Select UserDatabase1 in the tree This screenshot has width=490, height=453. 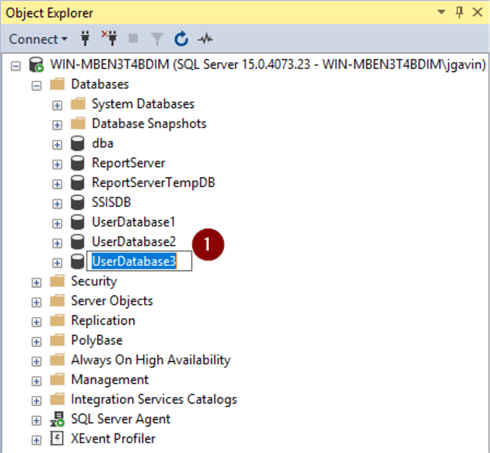pos(133,222)
